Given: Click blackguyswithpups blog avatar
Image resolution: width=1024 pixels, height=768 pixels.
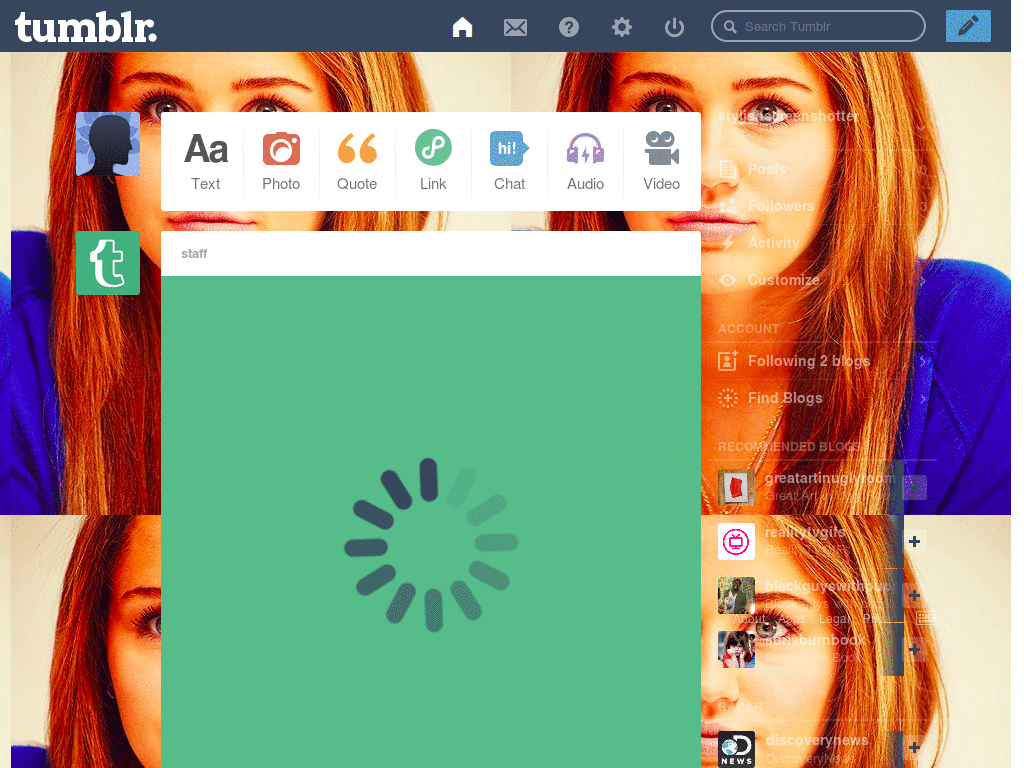Looking at the screenshot, I should (x=736, y=596).
